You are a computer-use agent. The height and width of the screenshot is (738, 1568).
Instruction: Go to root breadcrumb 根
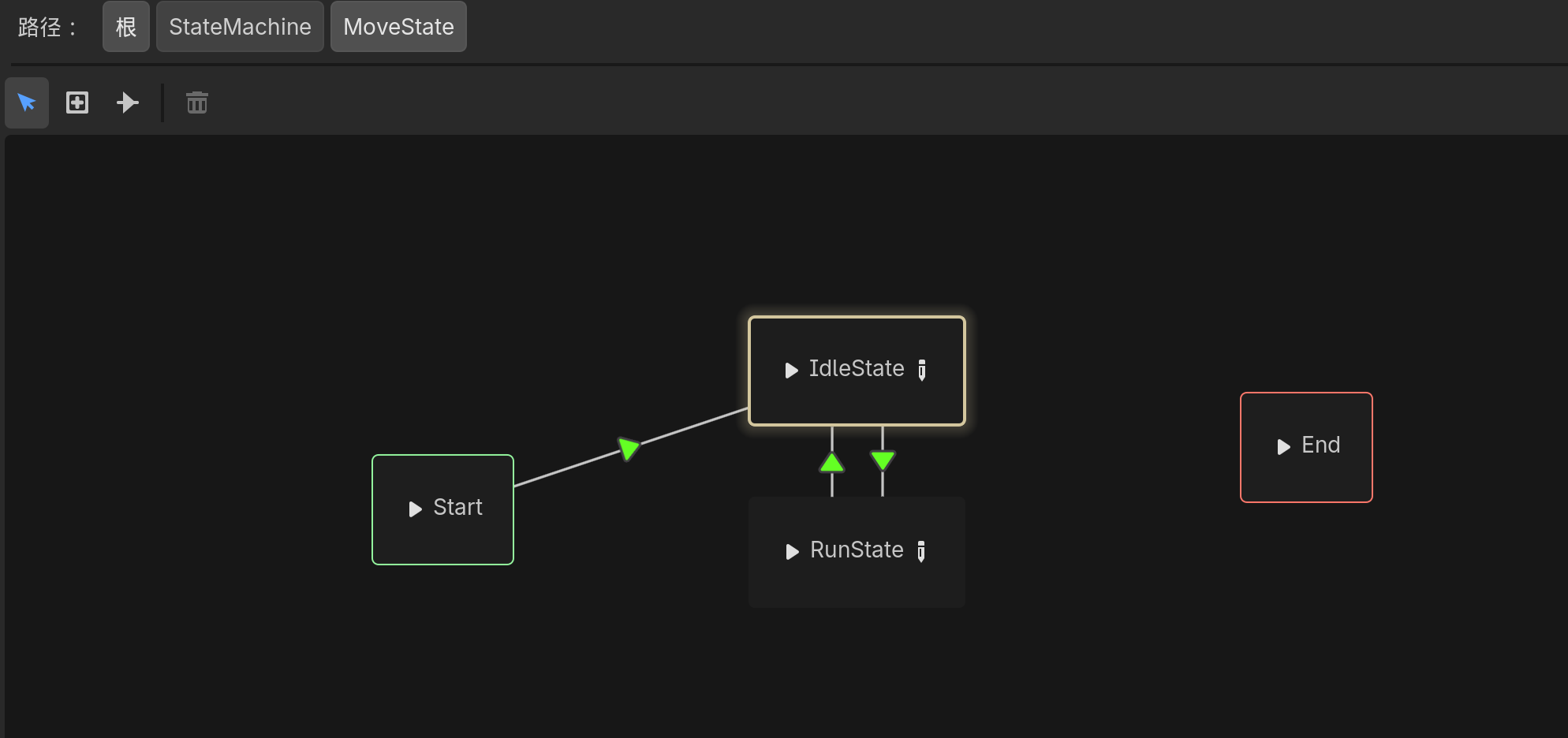click(126, 27)
